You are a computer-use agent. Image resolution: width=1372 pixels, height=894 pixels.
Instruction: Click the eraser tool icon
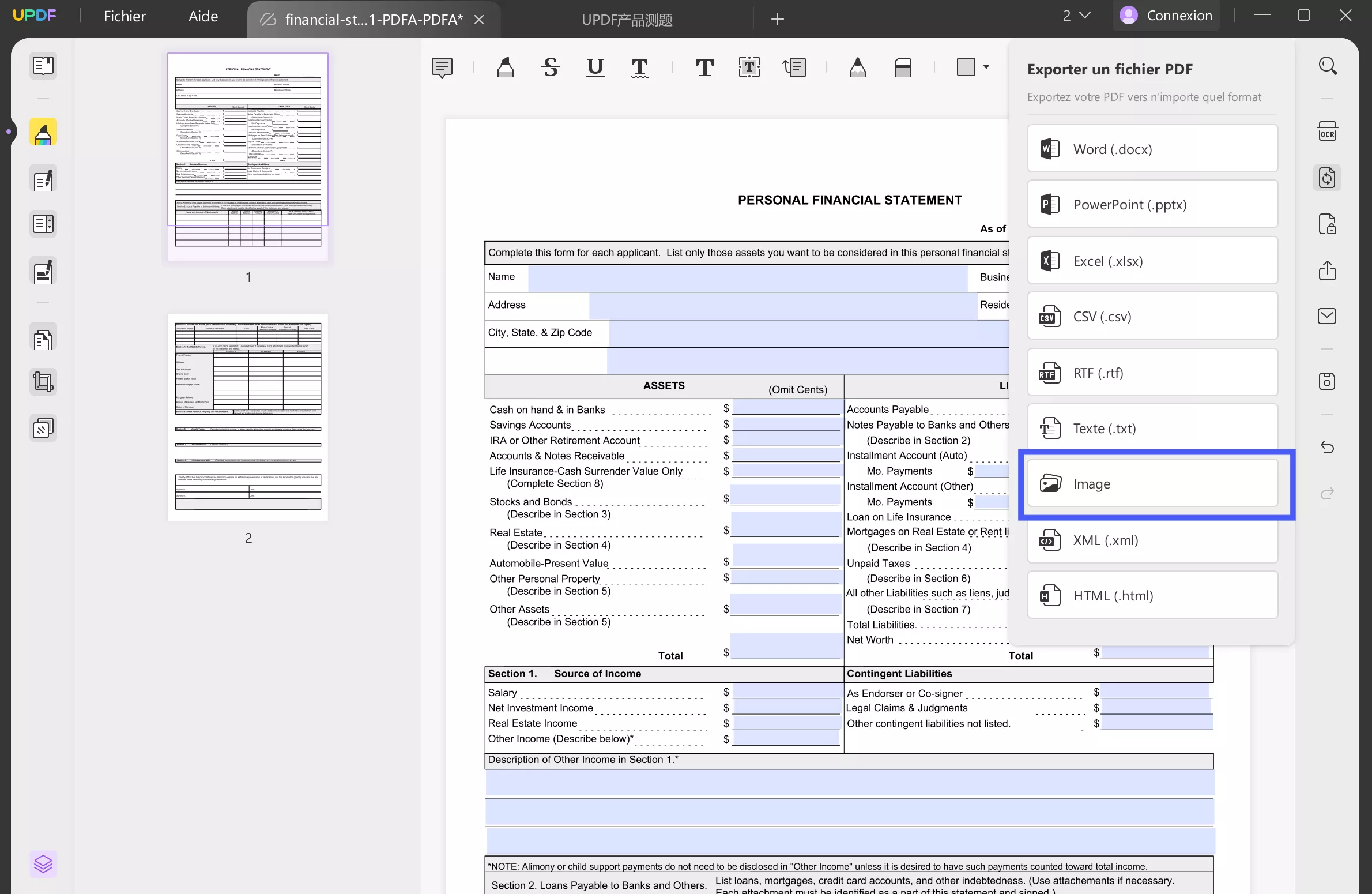point(902,67)
